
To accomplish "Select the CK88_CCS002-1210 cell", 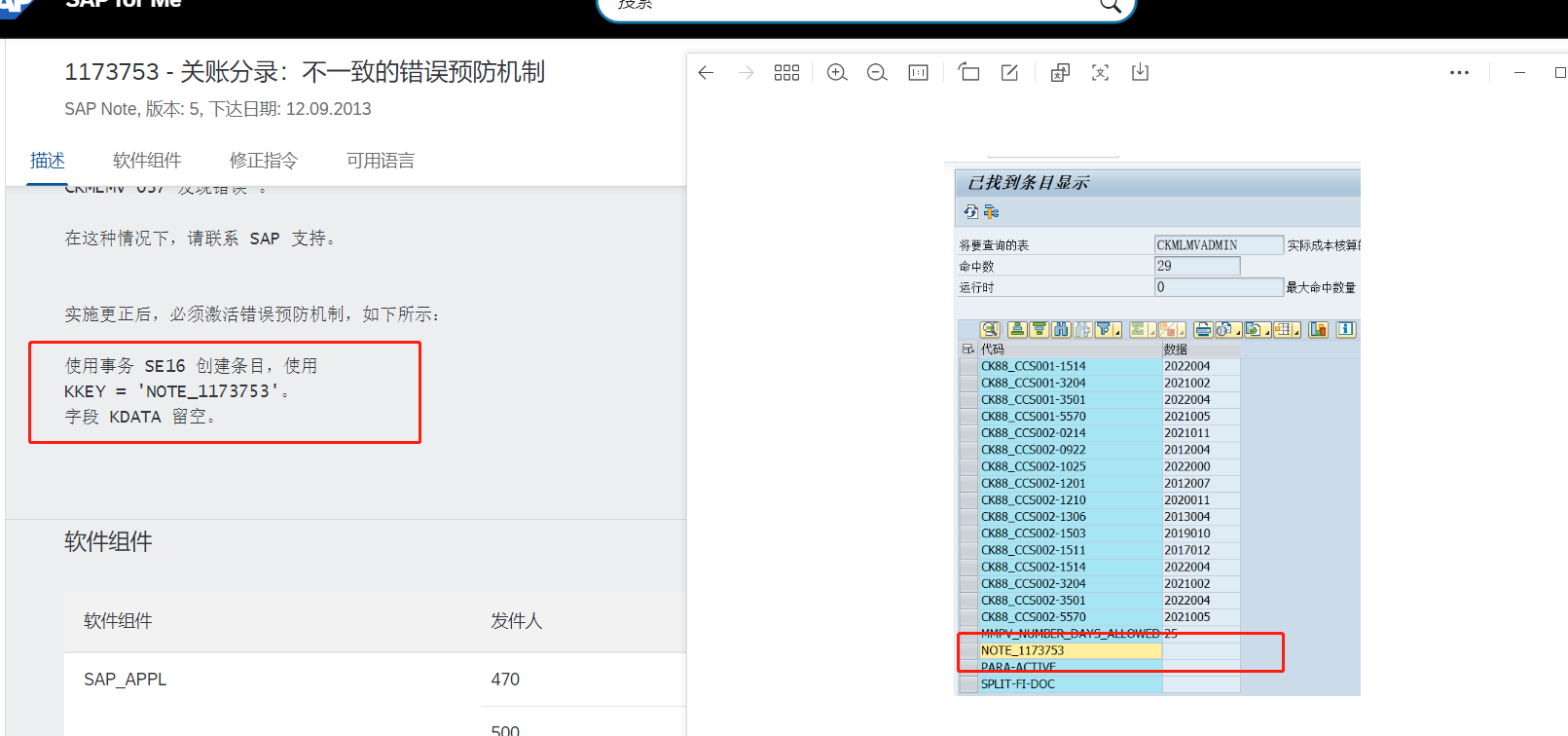I will [x=1071, y=500].
